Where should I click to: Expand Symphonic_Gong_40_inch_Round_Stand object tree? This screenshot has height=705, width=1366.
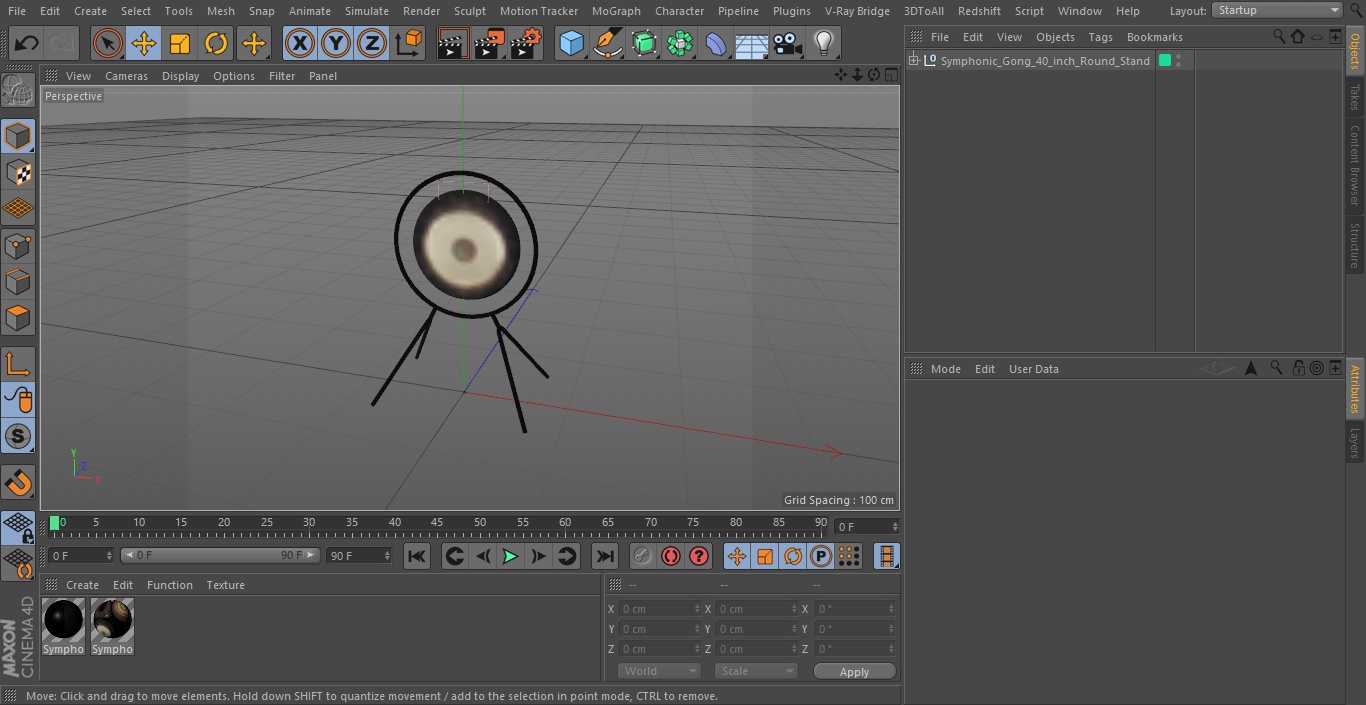(913, 61)
